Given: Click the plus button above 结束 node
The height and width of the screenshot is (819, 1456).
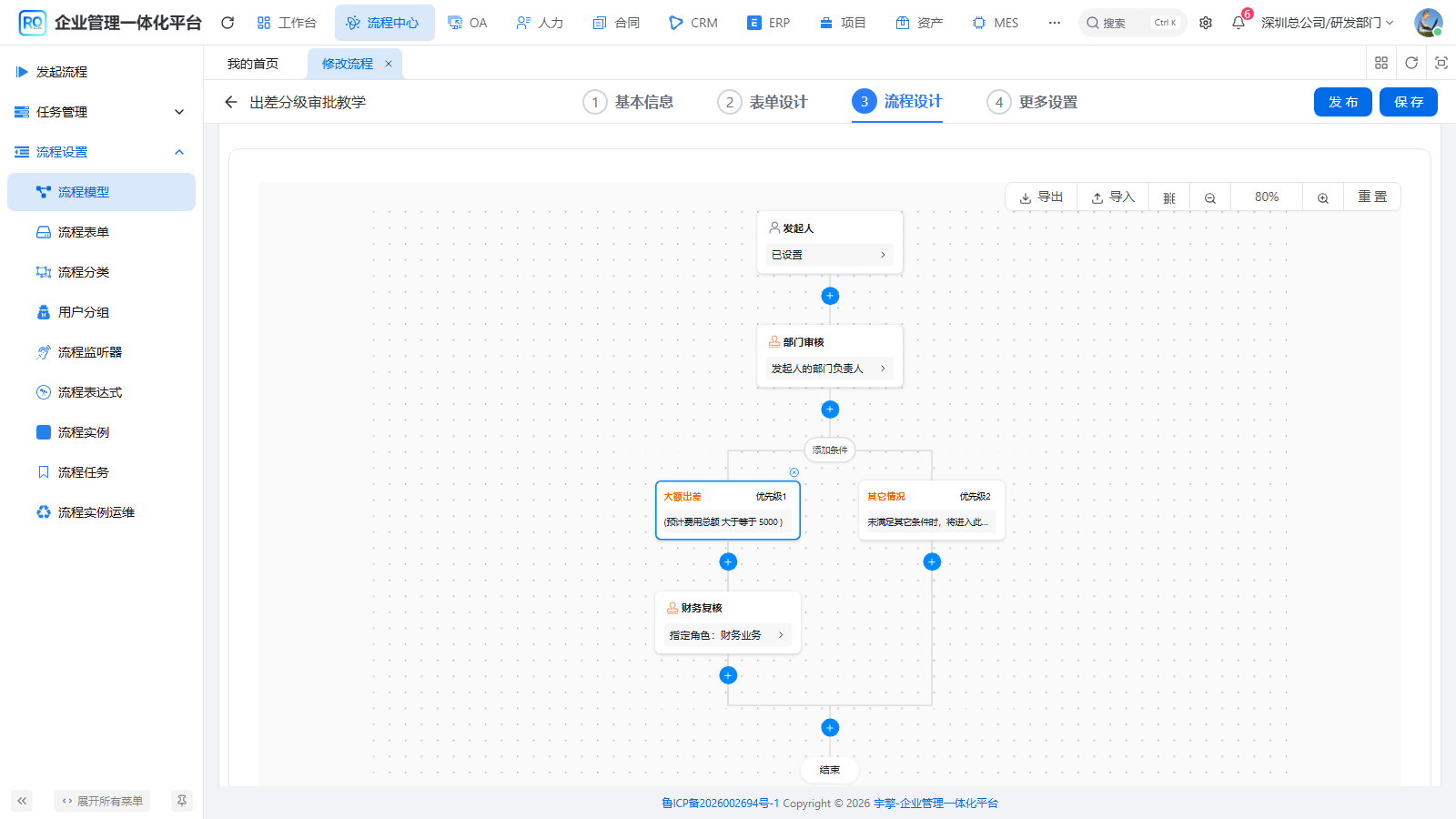Looking at the screenshot, I should [830, 728].
